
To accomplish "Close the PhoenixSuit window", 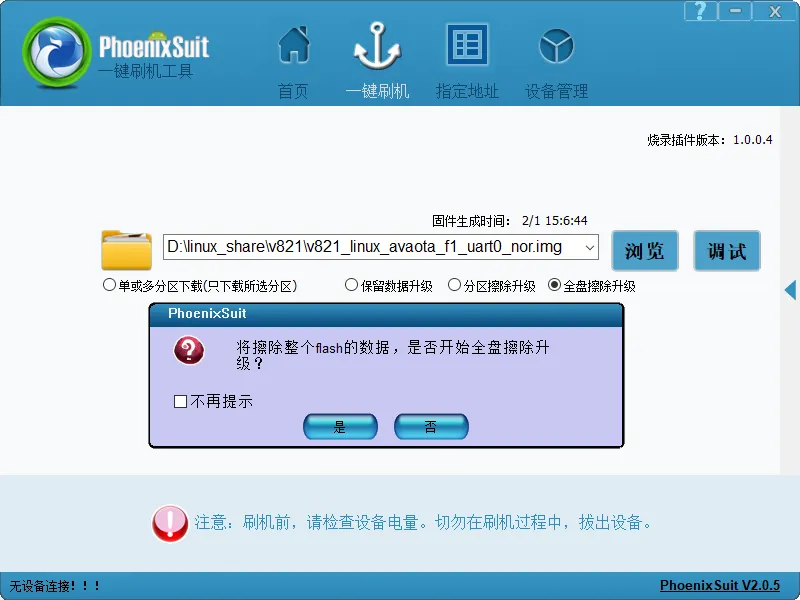I will tap(775, 10).
